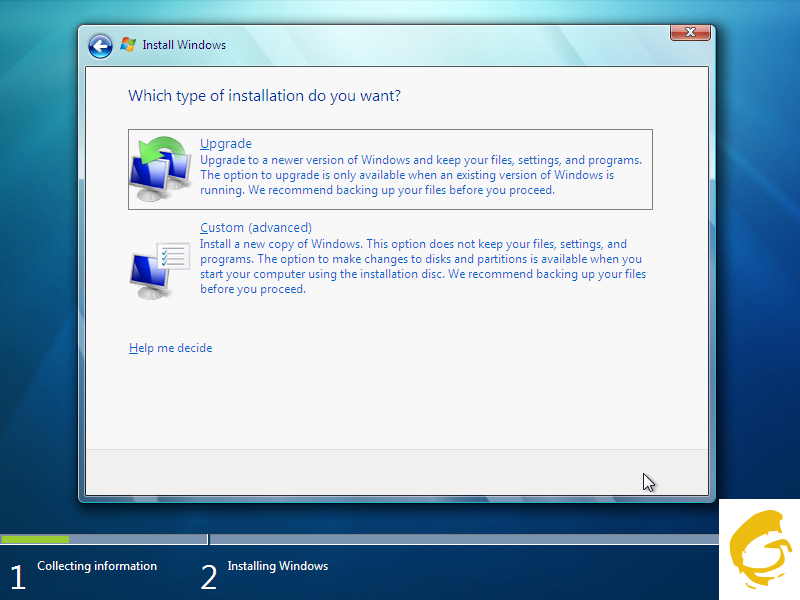Click the large step number 2
800x600 pixels.
pos(208,577)
